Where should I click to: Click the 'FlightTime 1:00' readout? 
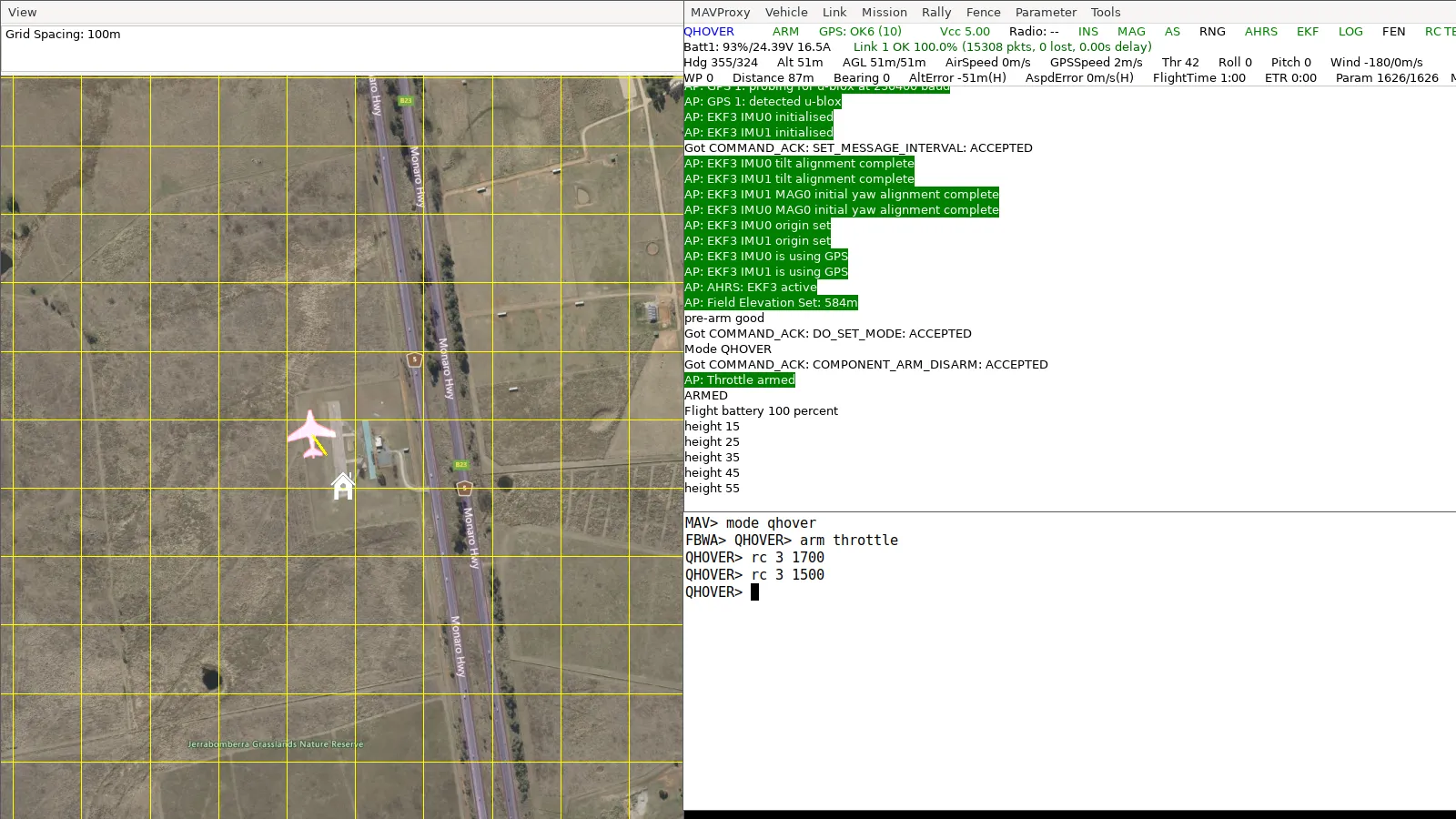coord(1198,77)
